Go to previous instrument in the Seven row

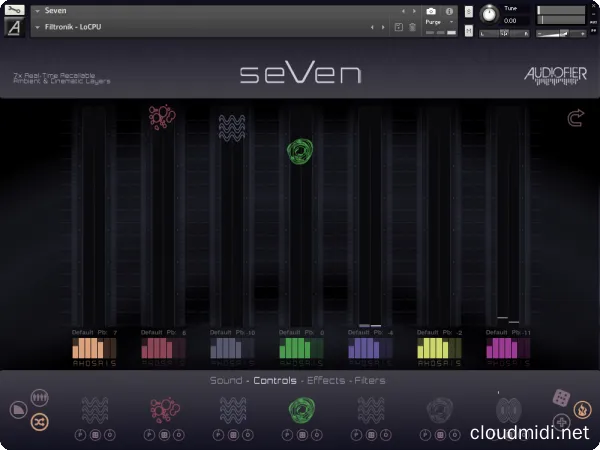(x=403, y=11)
